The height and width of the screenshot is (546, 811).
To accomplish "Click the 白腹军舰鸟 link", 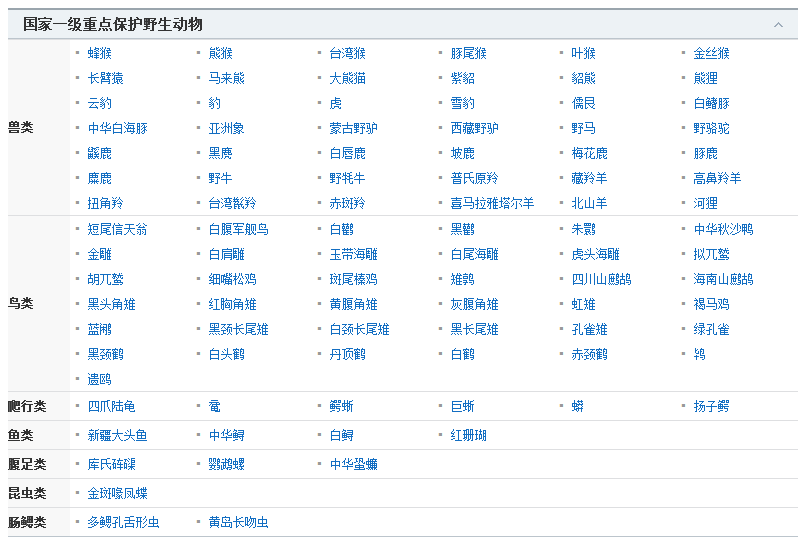I will click(x=239, y=229).
